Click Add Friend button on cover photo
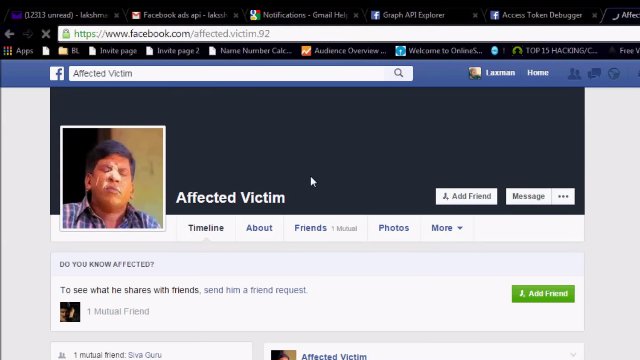The image size is (640, 360). pyautogui.click(x=467, y=196)
